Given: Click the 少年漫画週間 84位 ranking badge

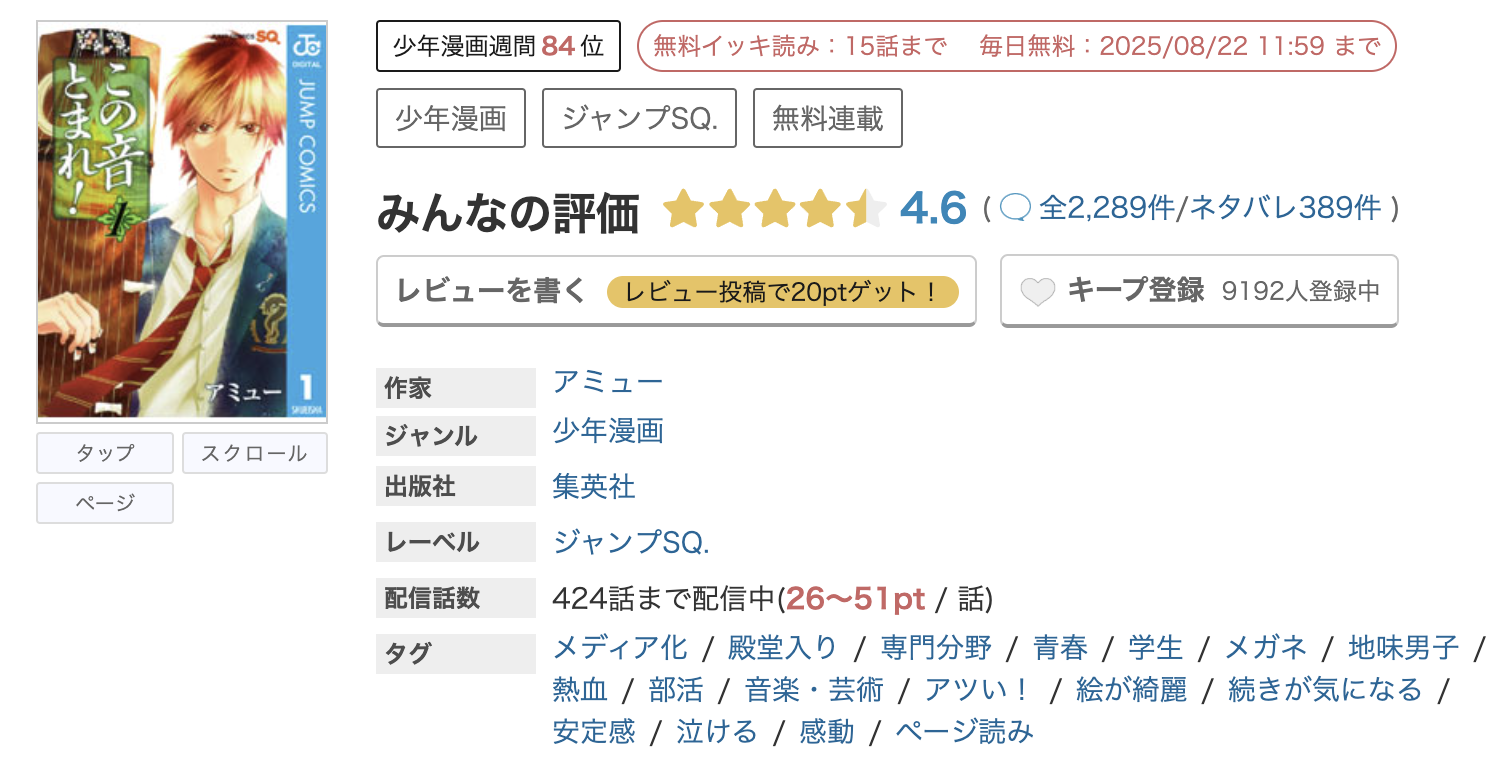Looking at the screenshot, I should click(x=498, y=45).
